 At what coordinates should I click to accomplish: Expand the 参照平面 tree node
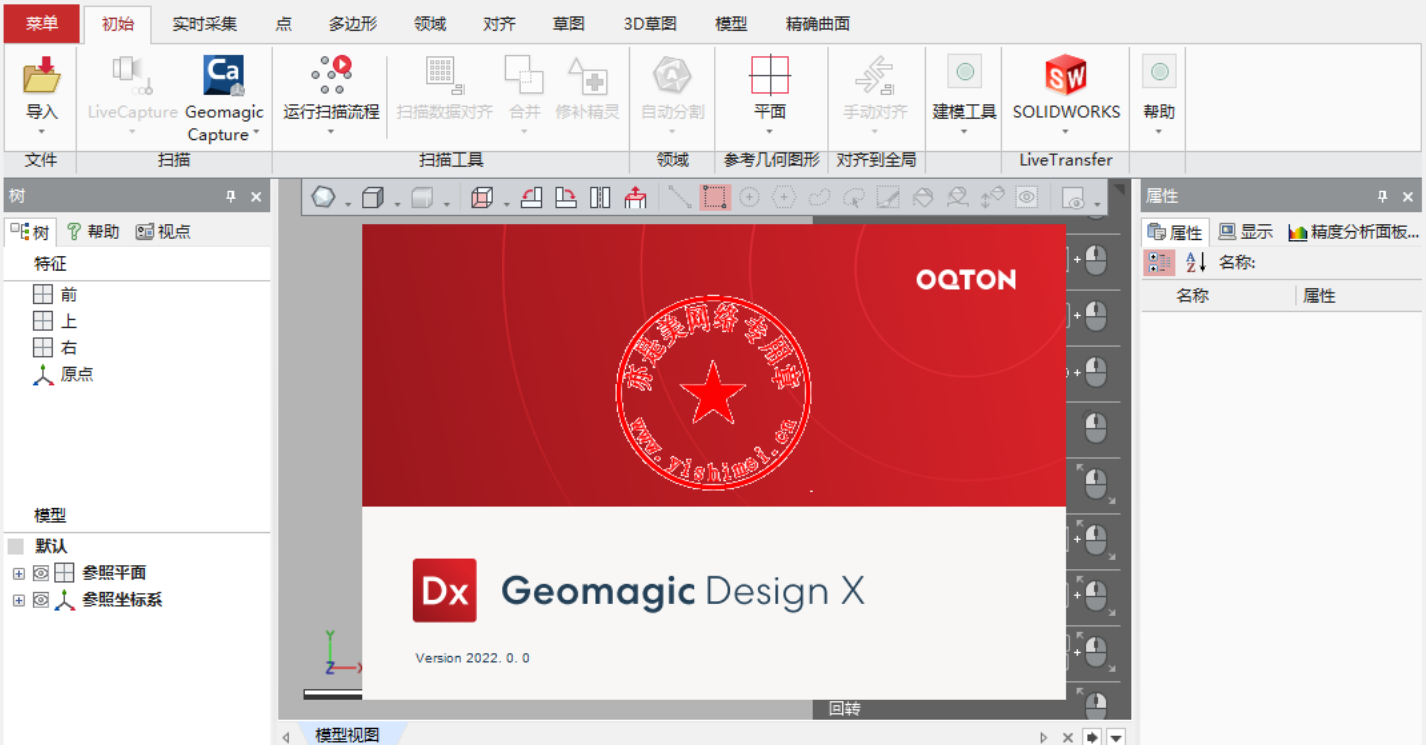pyautogui.click(x=18, y=573)
